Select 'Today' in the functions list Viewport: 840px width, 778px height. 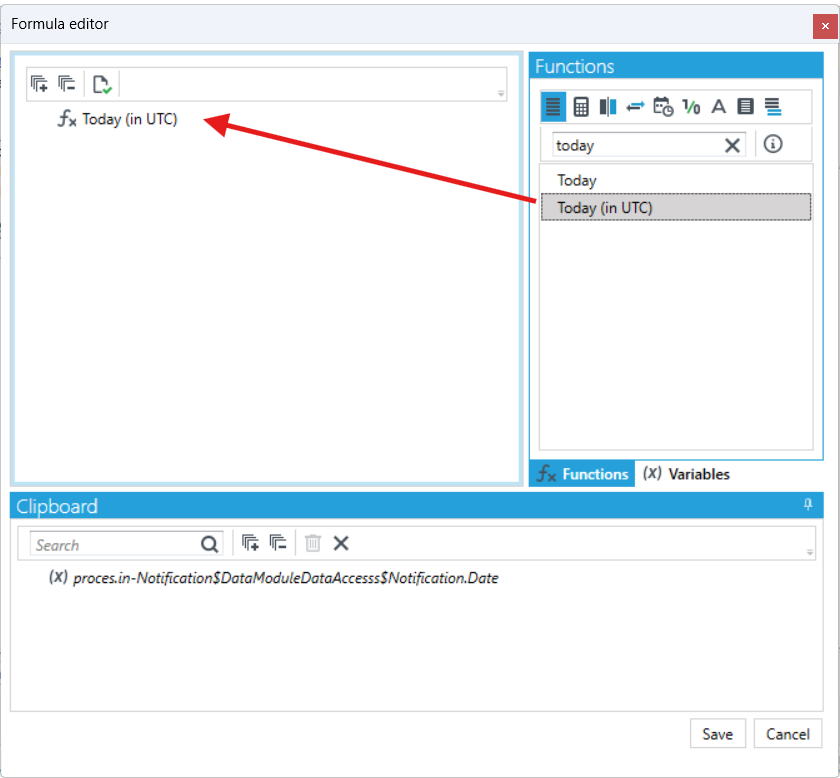(676, 180)
